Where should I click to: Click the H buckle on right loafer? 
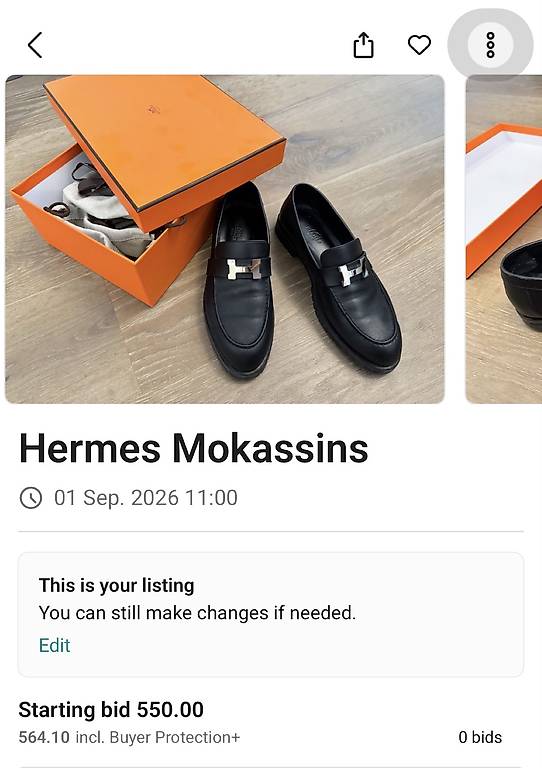[x=353, y=270]
